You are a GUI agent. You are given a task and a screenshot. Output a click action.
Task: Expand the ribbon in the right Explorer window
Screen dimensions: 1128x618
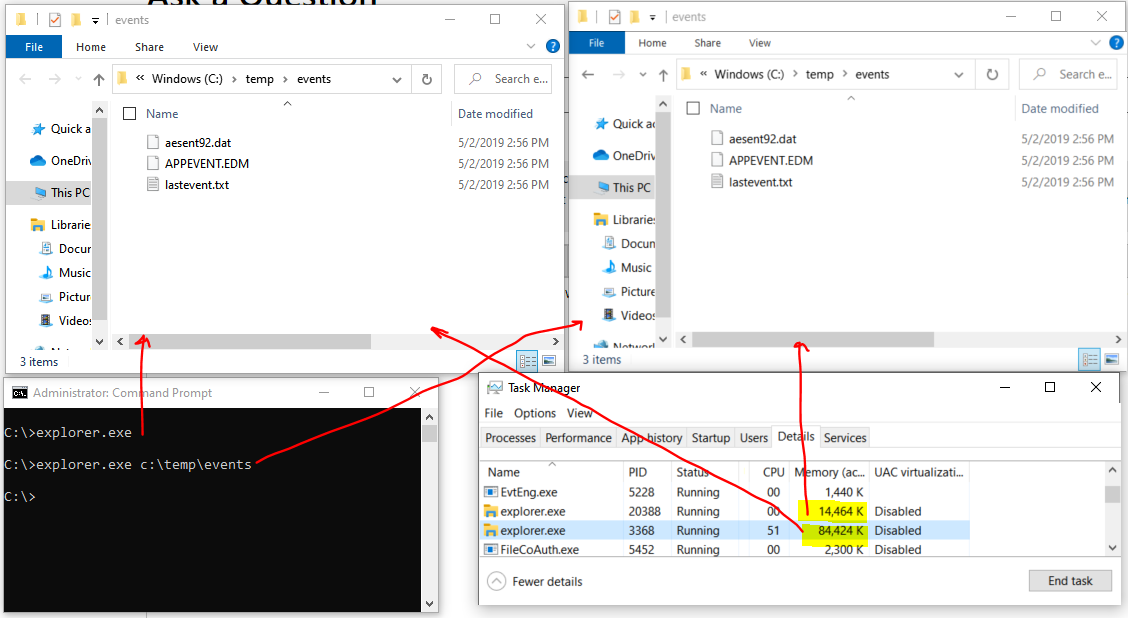1096,43
